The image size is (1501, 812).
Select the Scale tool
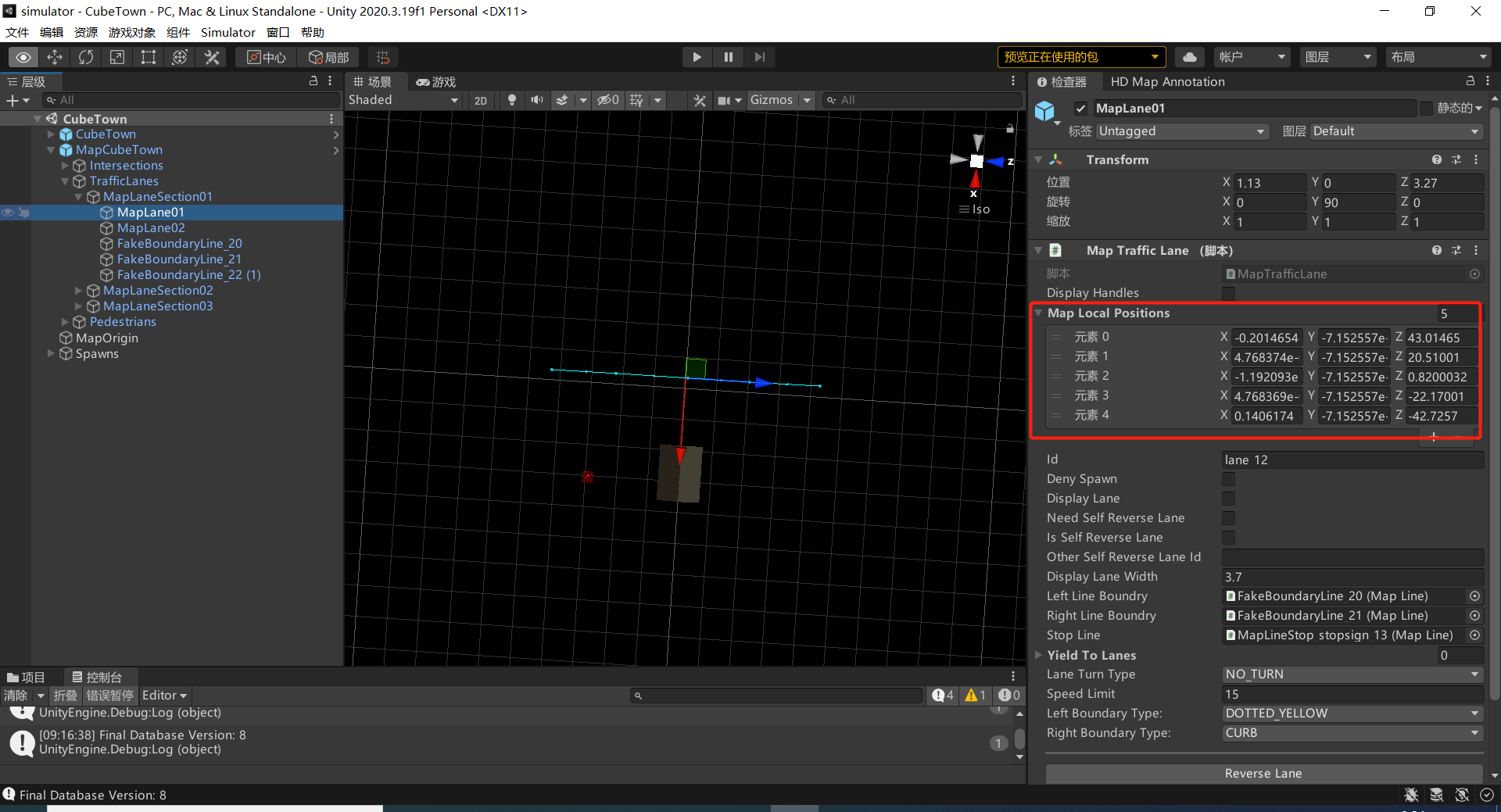click(x=117, y=56)
